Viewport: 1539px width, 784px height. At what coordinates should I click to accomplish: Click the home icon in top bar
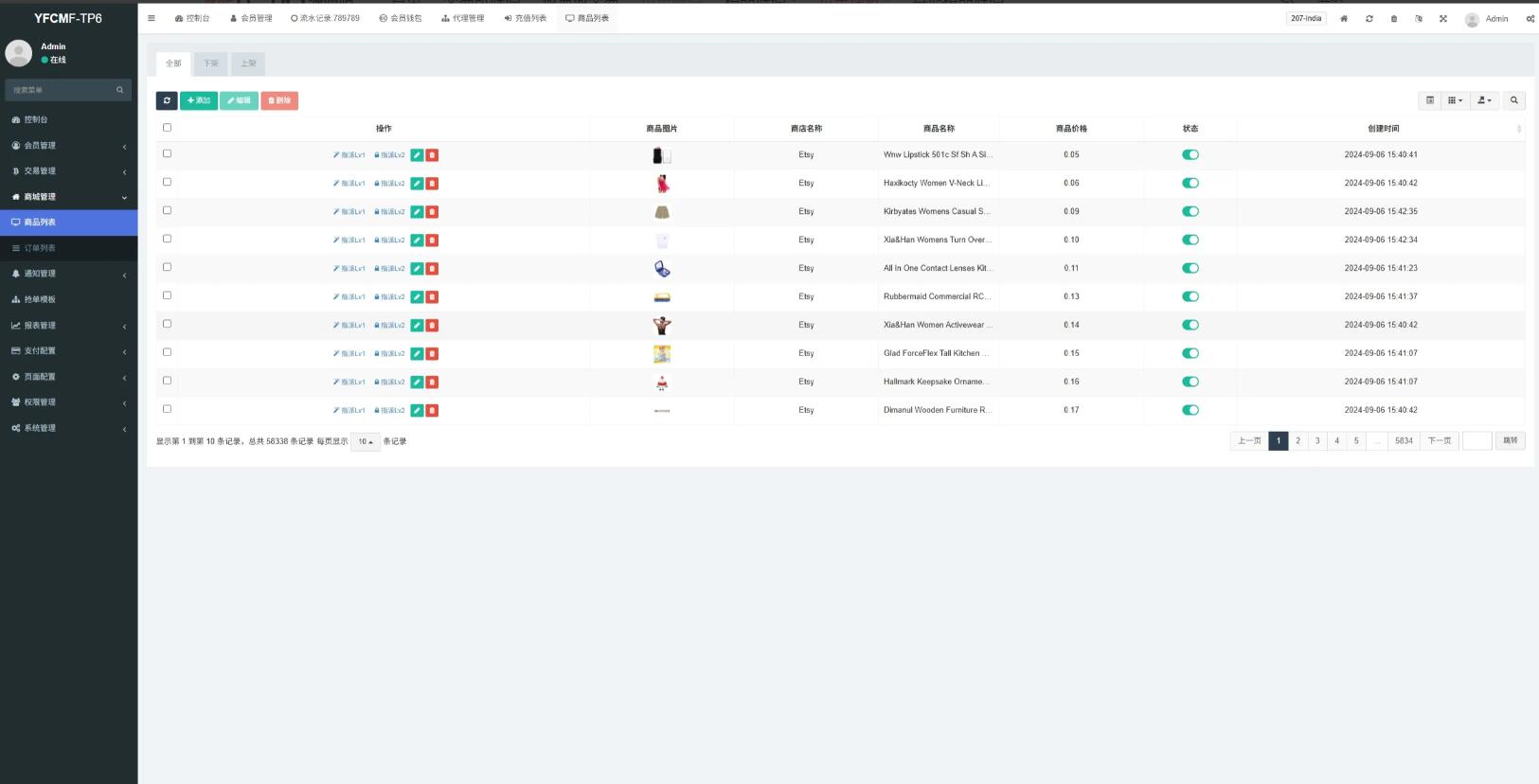[x=1343, y=19]
